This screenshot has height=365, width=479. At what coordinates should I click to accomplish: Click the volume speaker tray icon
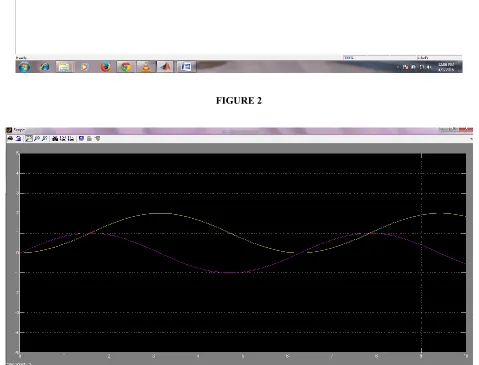pyautogui.click(x=429, y=67)
